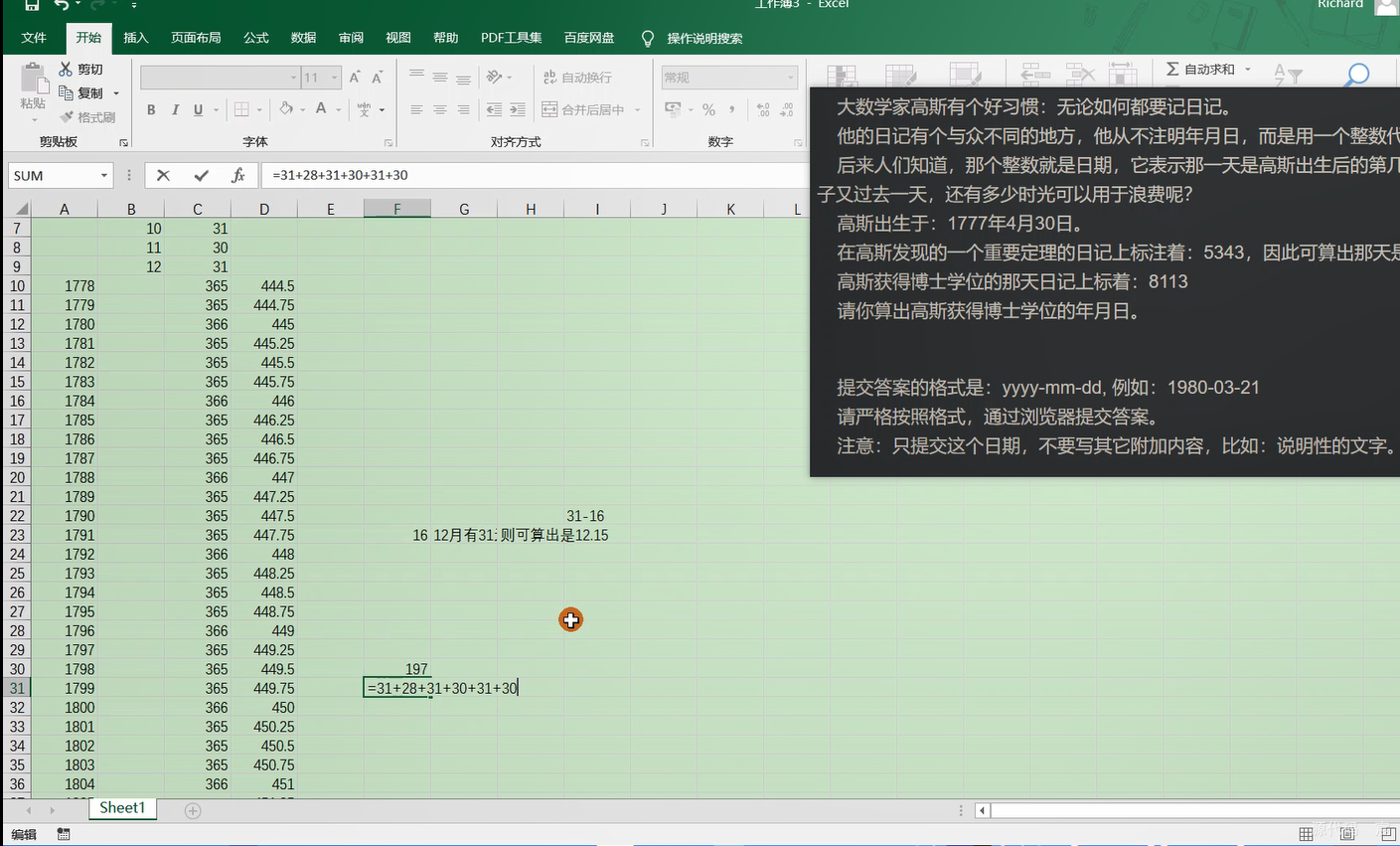Image resolution: width=1400 pixels, height=846 pixels.
Task: Click the Format Painter (格式刷) brush
Action: coord(67,117)
